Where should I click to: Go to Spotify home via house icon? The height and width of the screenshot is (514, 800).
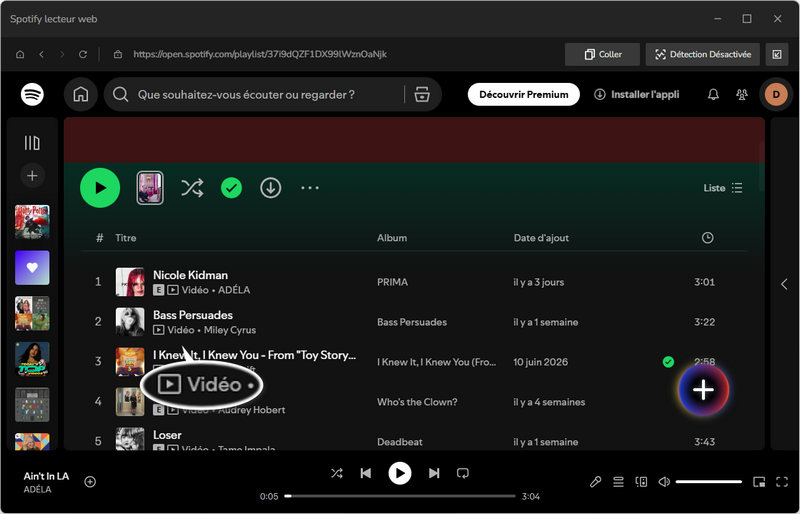click(x=81, y=94)
